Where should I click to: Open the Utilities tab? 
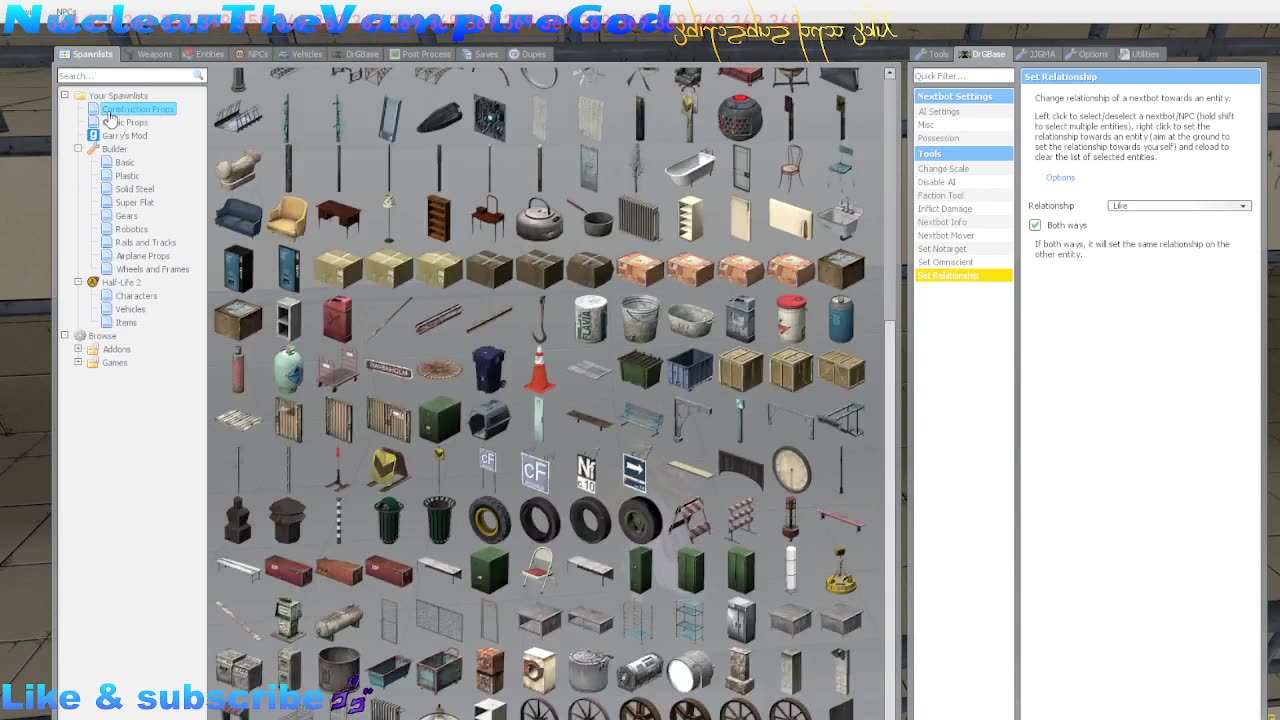pos(1139,54)
